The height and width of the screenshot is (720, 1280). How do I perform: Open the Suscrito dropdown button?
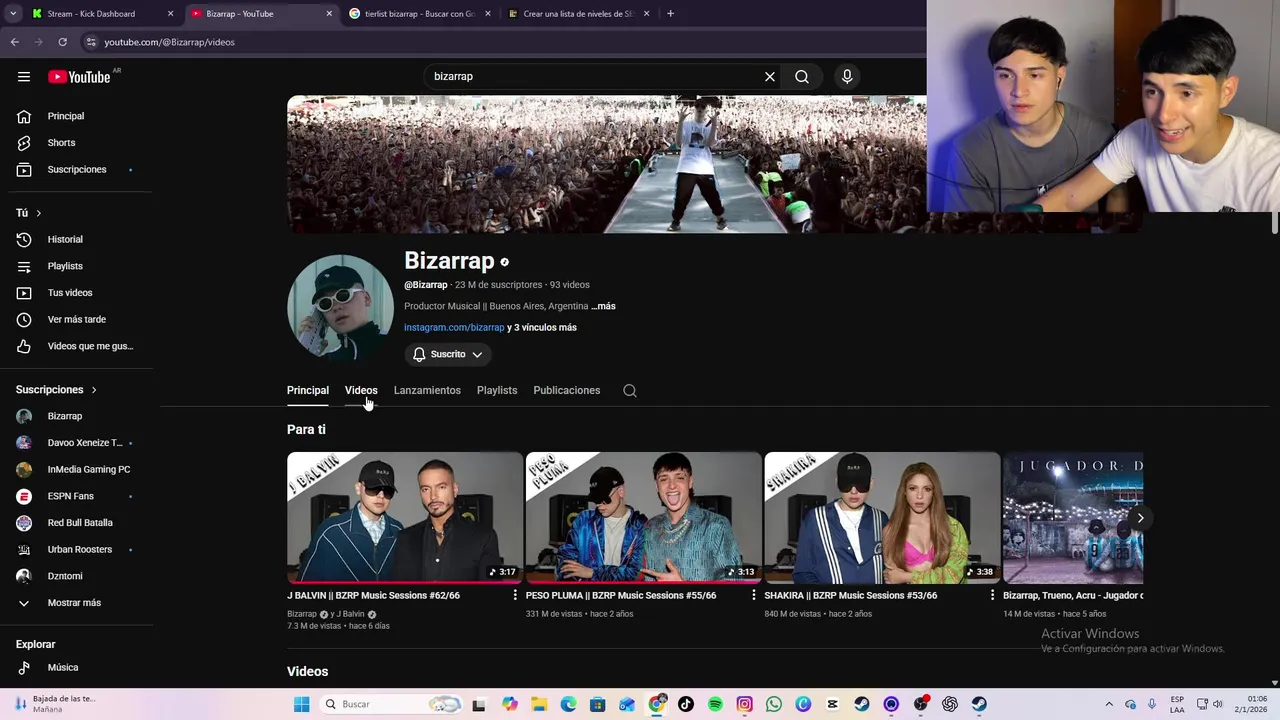point(448,354)
